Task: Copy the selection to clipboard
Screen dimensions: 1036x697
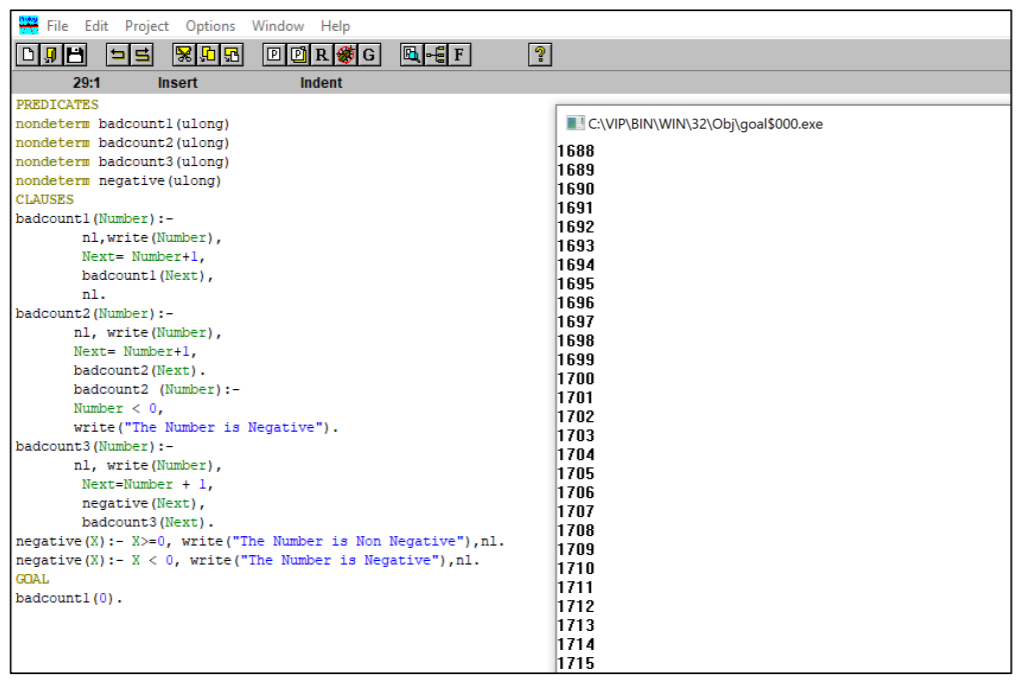Action: [208, 54]
